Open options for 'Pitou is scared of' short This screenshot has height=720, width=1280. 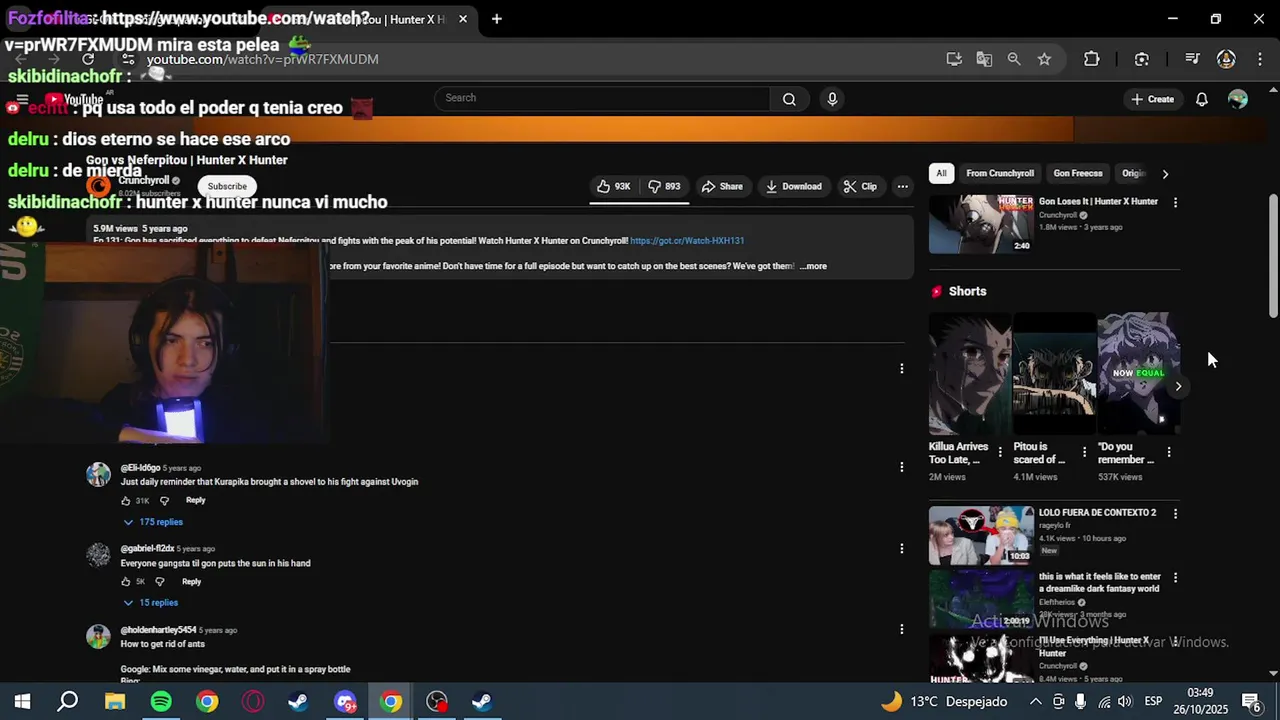(1084, 453)
